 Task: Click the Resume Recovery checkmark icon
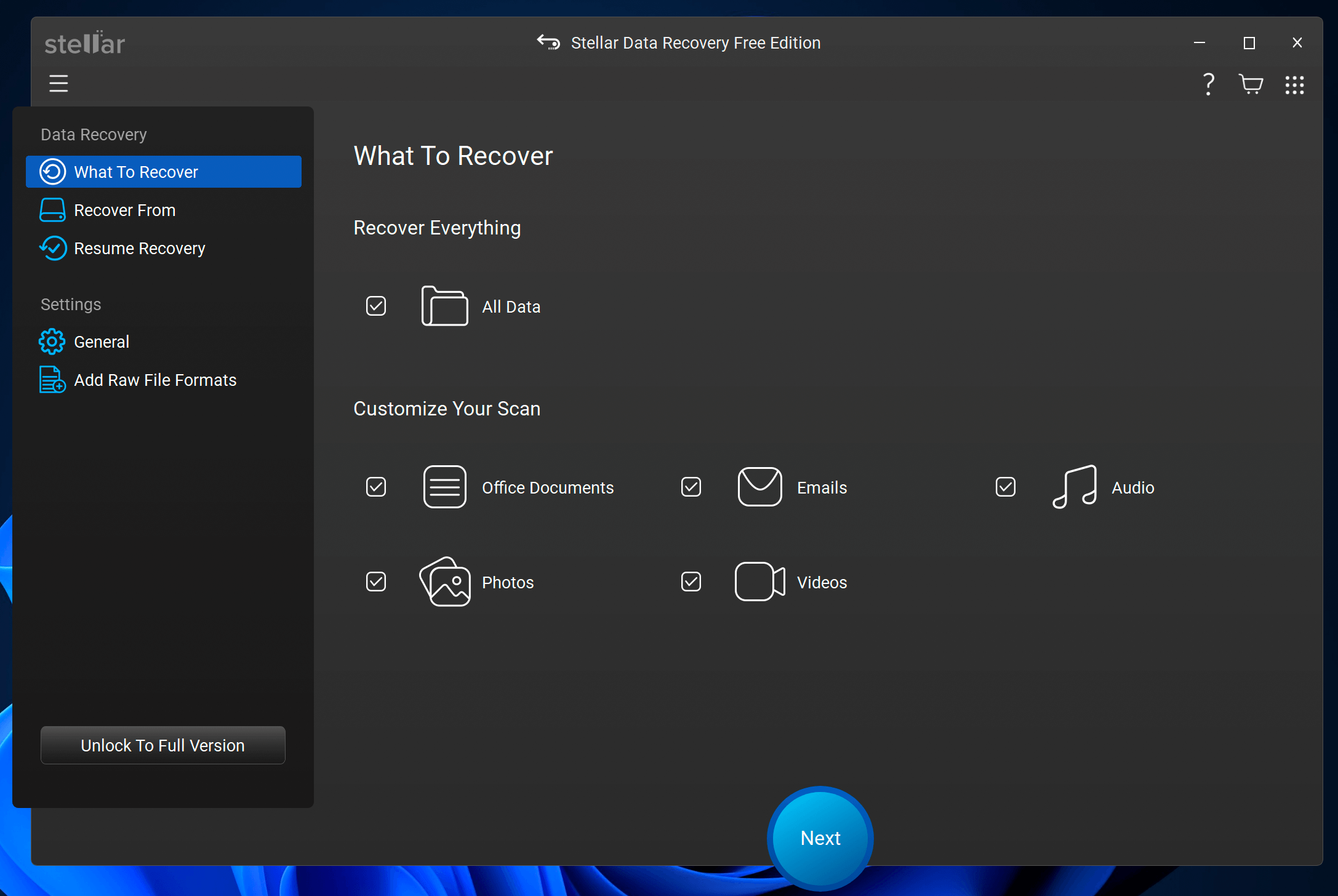52,248
